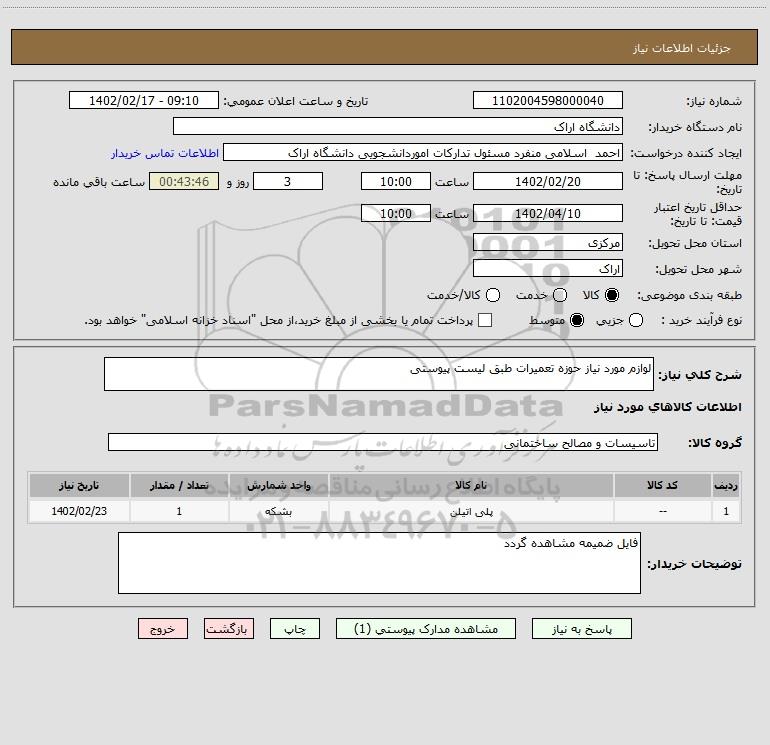Screen dimensions: 770x745
Task: Click the تعداد / مقدار column header
Action: [179, 486]
